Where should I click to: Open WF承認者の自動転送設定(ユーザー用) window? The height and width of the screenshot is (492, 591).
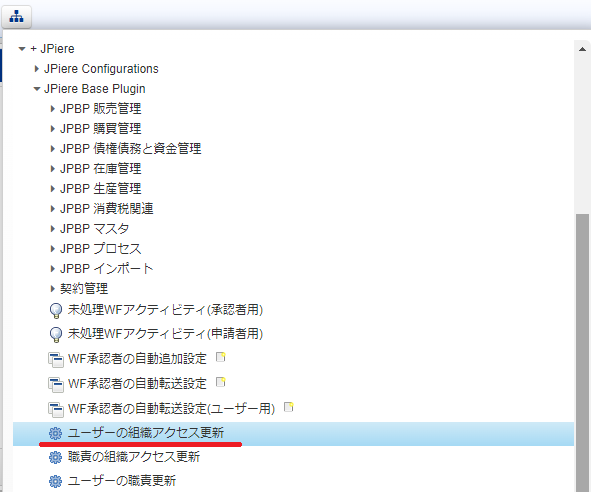(x=171, y=409)
